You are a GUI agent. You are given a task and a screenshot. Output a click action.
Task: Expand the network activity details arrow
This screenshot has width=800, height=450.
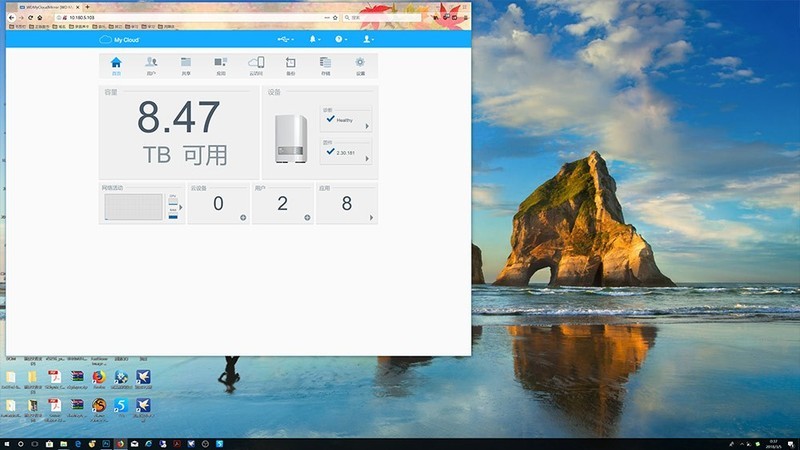pyautogui.click(x=181, y=207)
